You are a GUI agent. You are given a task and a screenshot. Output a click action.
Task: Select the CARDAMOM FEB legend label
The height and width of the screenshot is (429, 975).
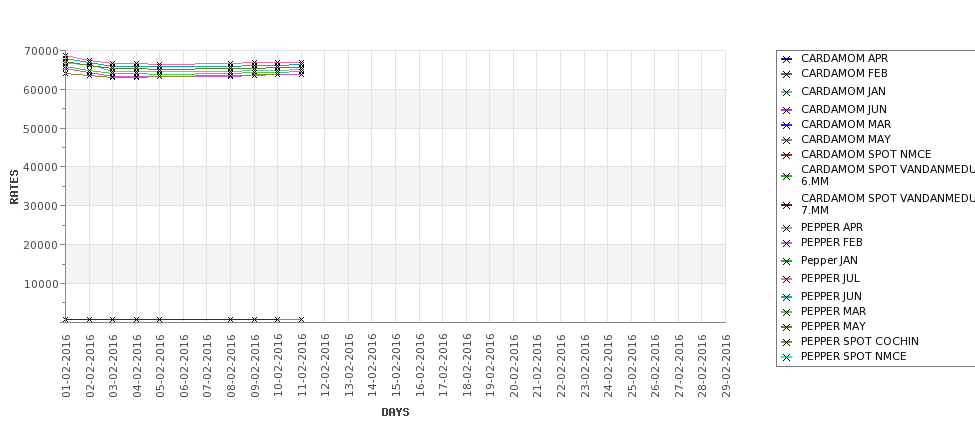pyautogui.click(x=844, y=73)
